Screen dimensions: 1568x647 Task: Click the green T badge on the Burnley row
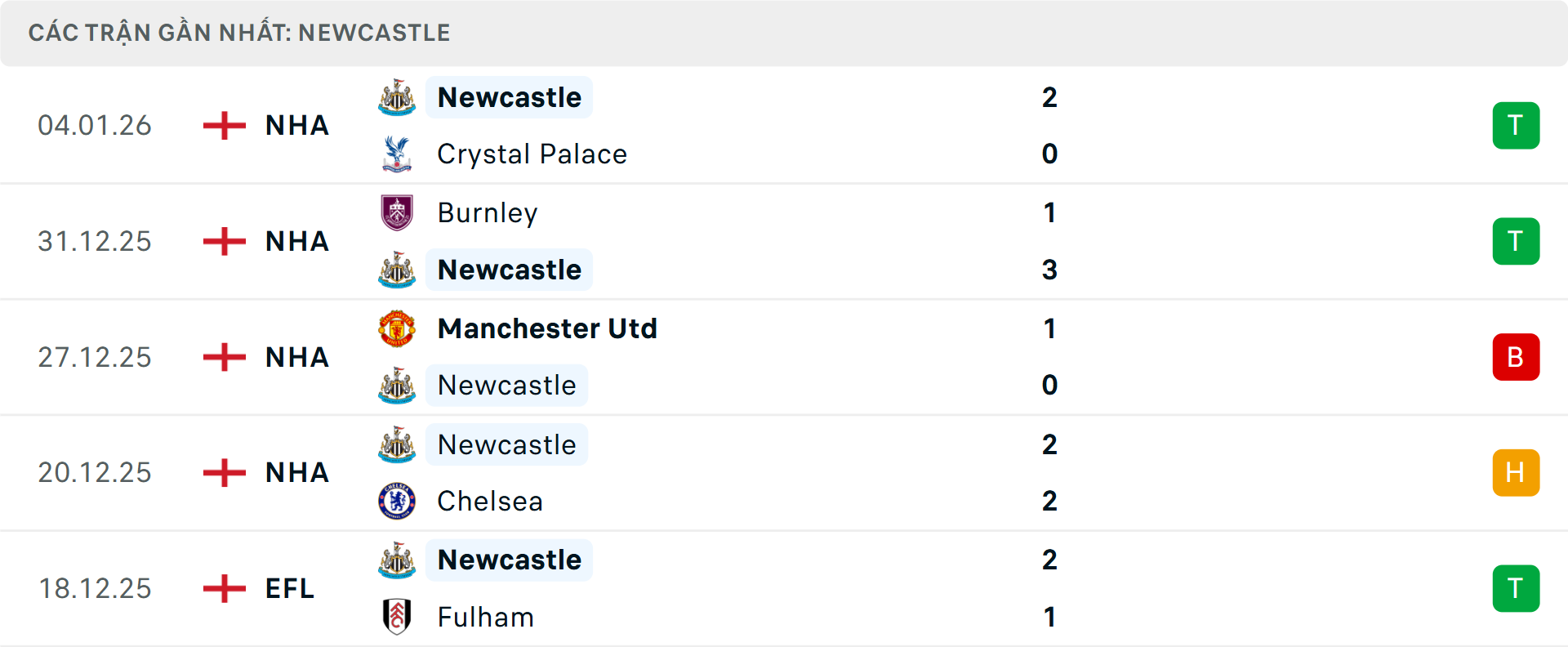[x=1516, y=241]
